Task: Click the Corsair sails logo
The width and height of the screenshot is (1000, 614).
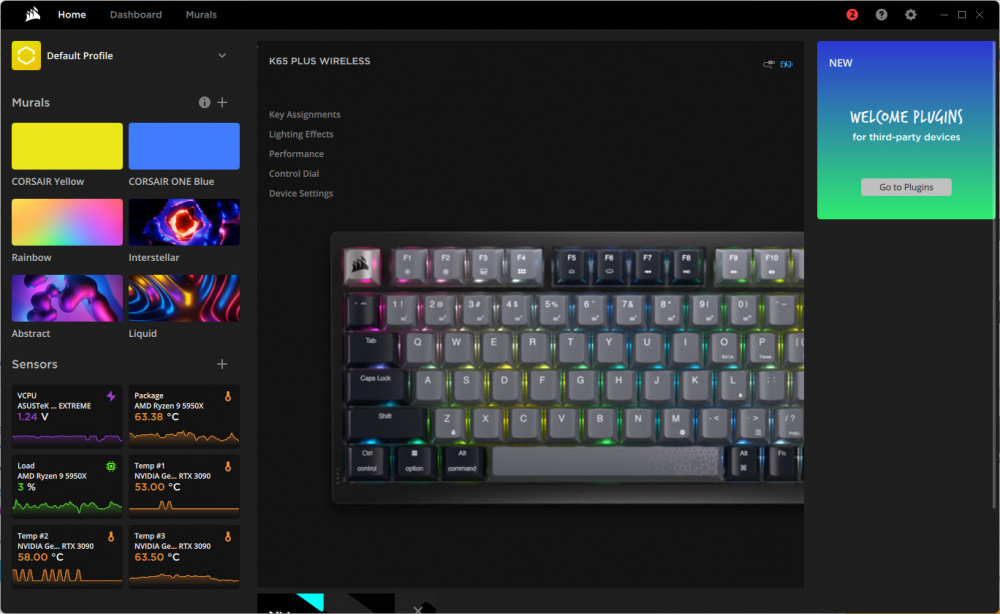Action: coord(33,14)
